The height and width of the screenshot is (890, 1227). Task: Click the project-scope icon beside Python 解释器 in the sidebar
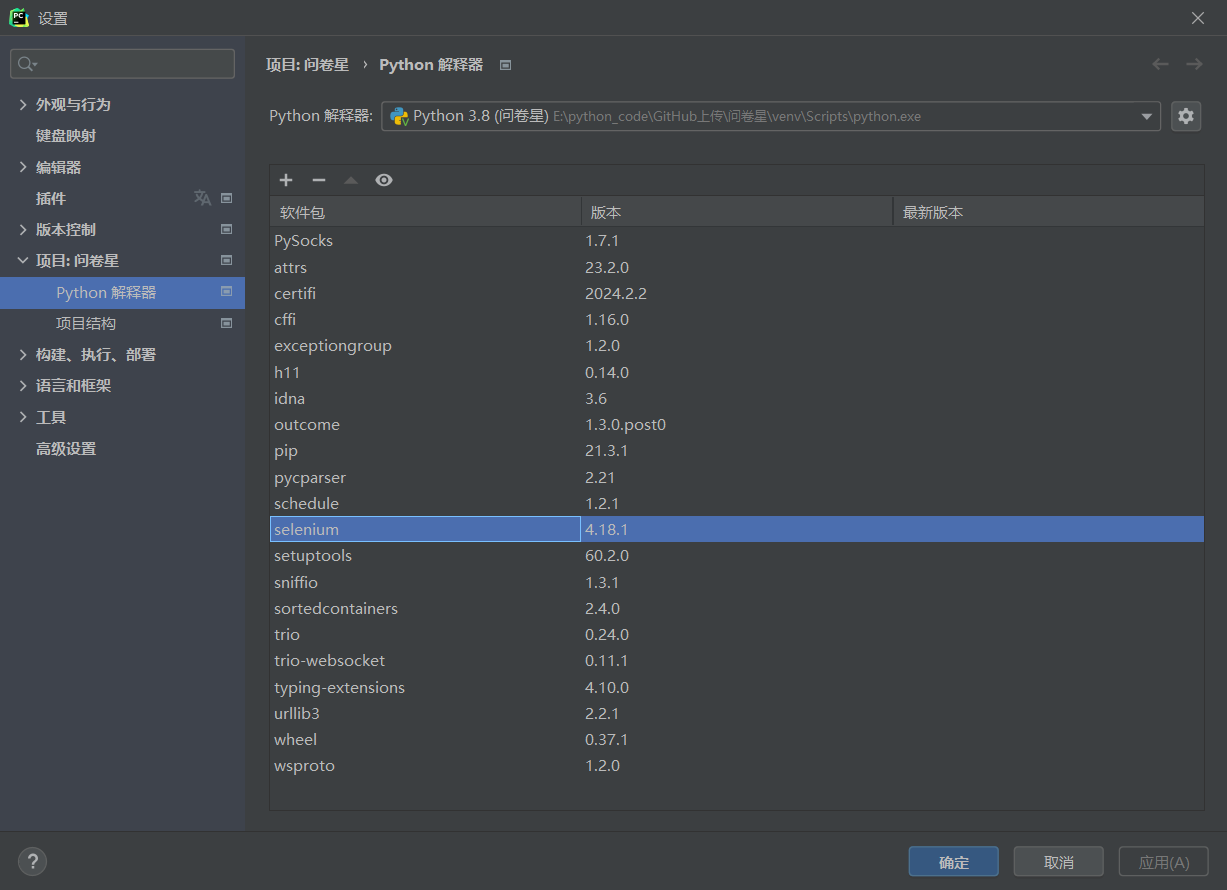pyautogui.click(x=226, y=292)
